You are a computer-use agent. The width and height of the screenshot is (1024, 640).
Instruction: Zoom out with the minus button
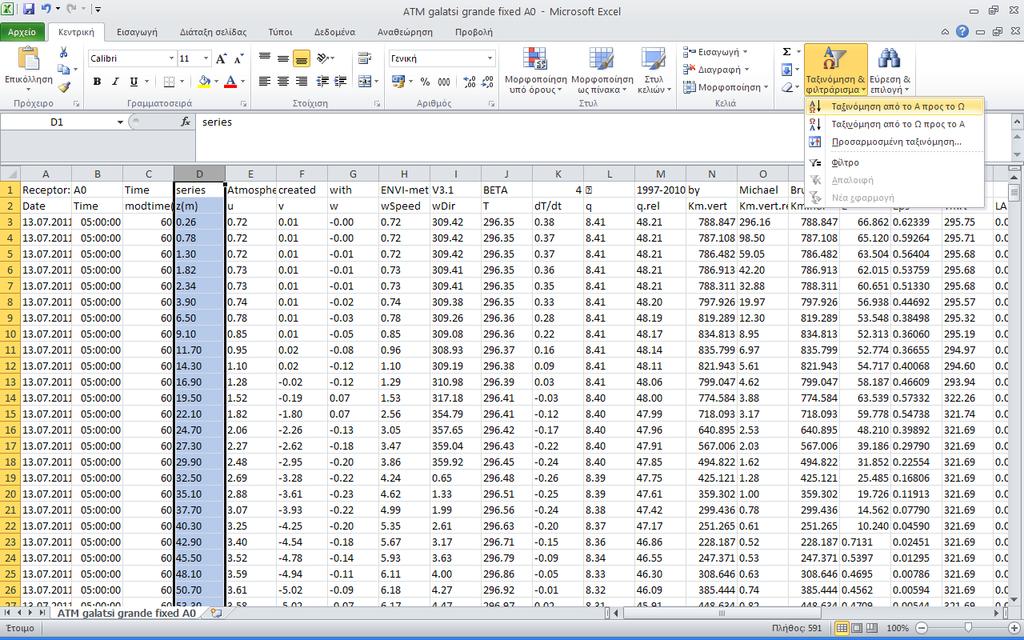tap(921, 628)
